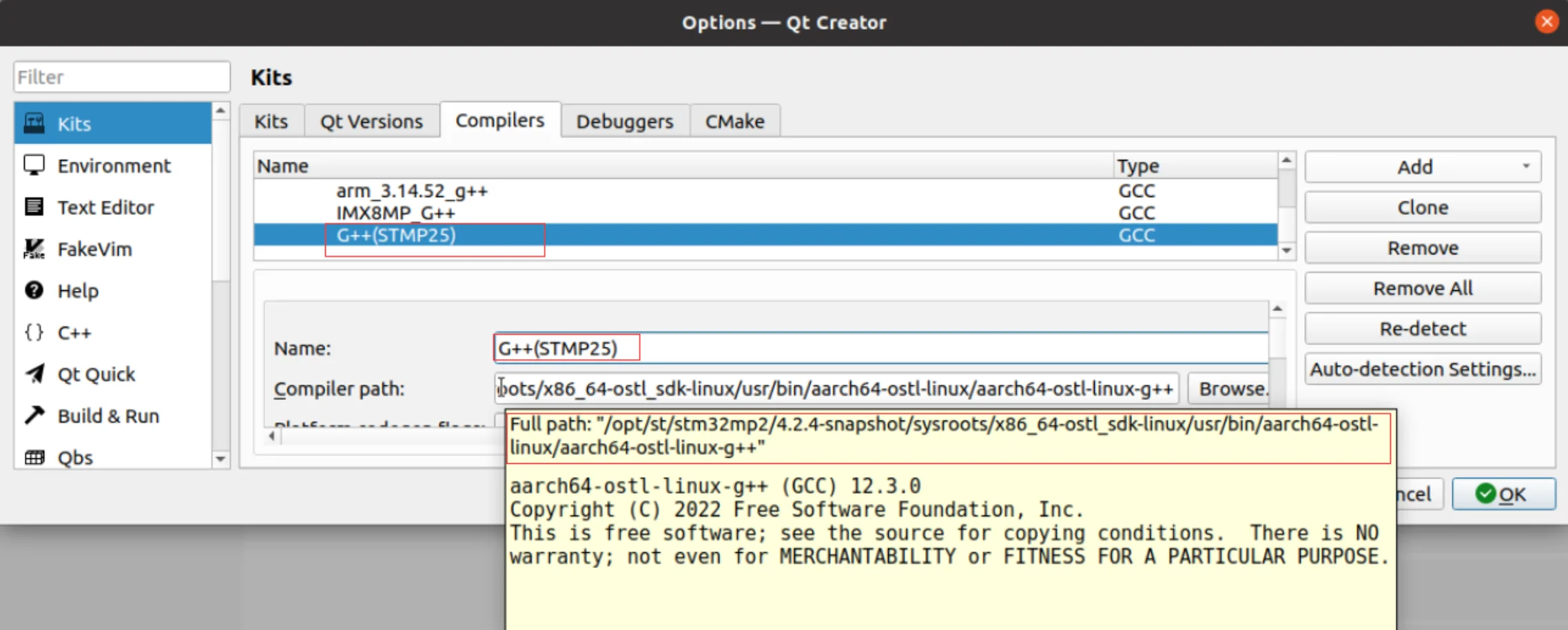This screenshot has width=1568, height=630.
Task: Switch to the Kits tab
Action: (271, 121)
